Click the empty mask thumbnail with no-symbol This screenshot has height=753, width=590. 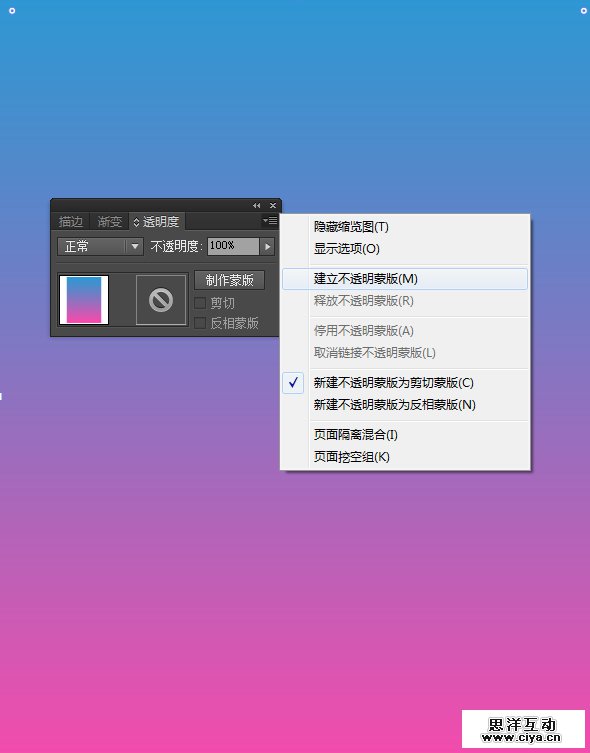(161, 300)
